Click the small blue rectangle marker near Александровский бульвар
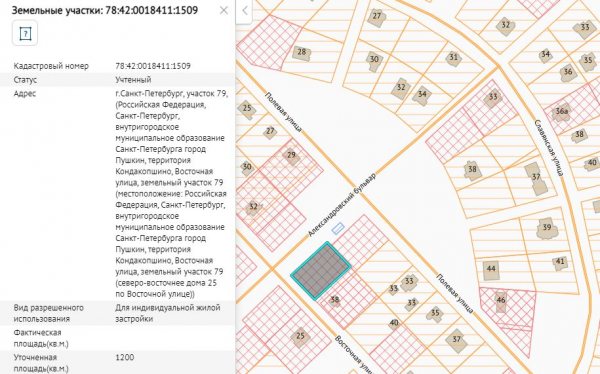This screenshot has height=374, width=600. (338, 229)
